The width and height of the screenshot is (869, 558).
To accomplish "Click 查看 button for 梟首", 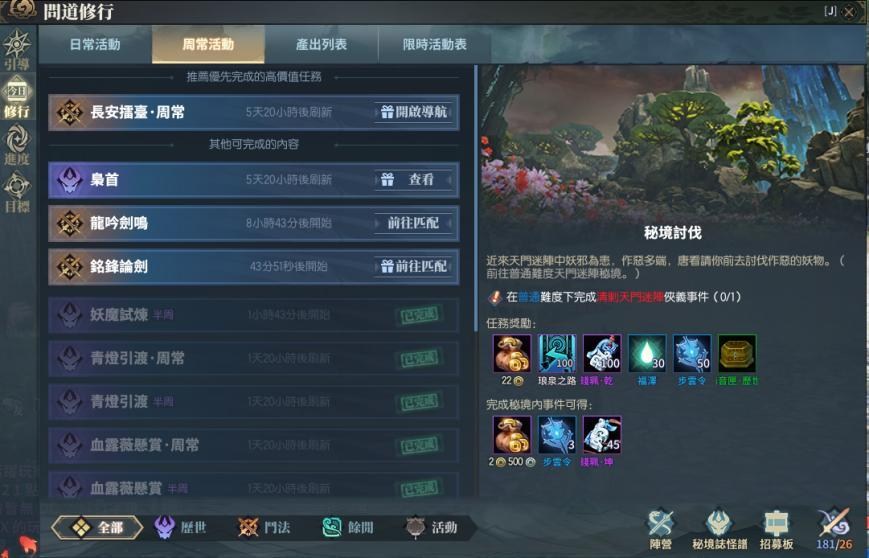I will [413, 180].
